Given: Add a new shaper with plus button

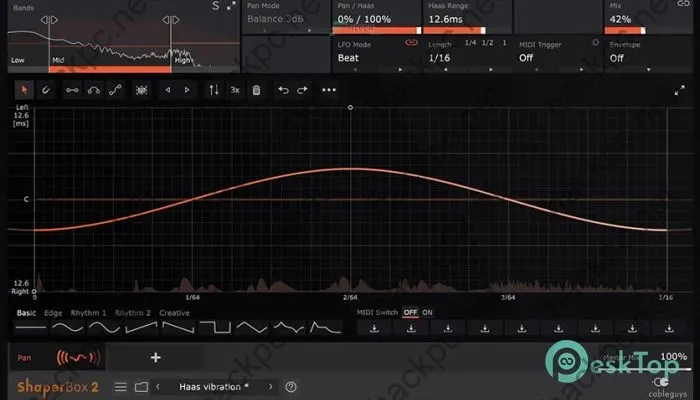Looking at the screenshot, I should (x=155, y=357).
